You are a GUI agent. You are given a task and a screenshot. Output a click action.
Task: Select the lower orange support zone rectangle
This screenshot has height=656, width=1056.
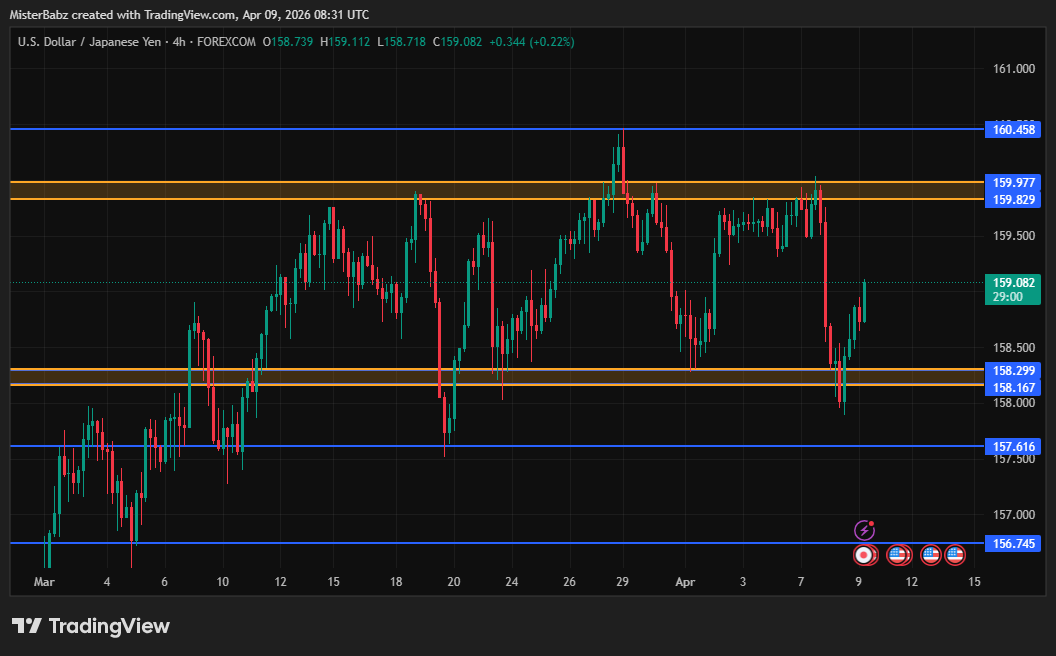(497, 377)
